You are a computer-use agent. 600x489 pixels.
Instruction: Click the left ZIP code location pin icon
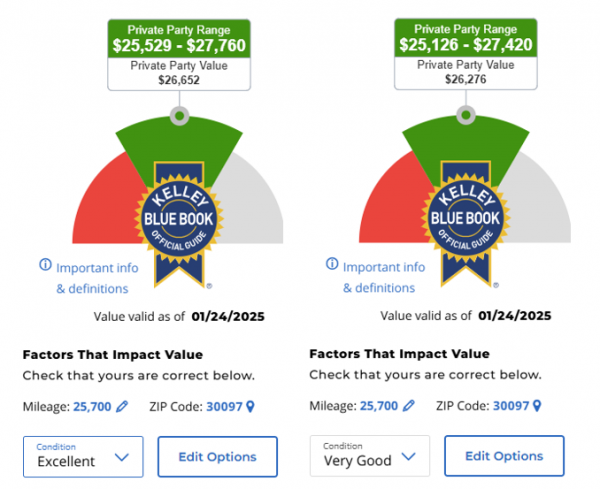click(250, 406)
